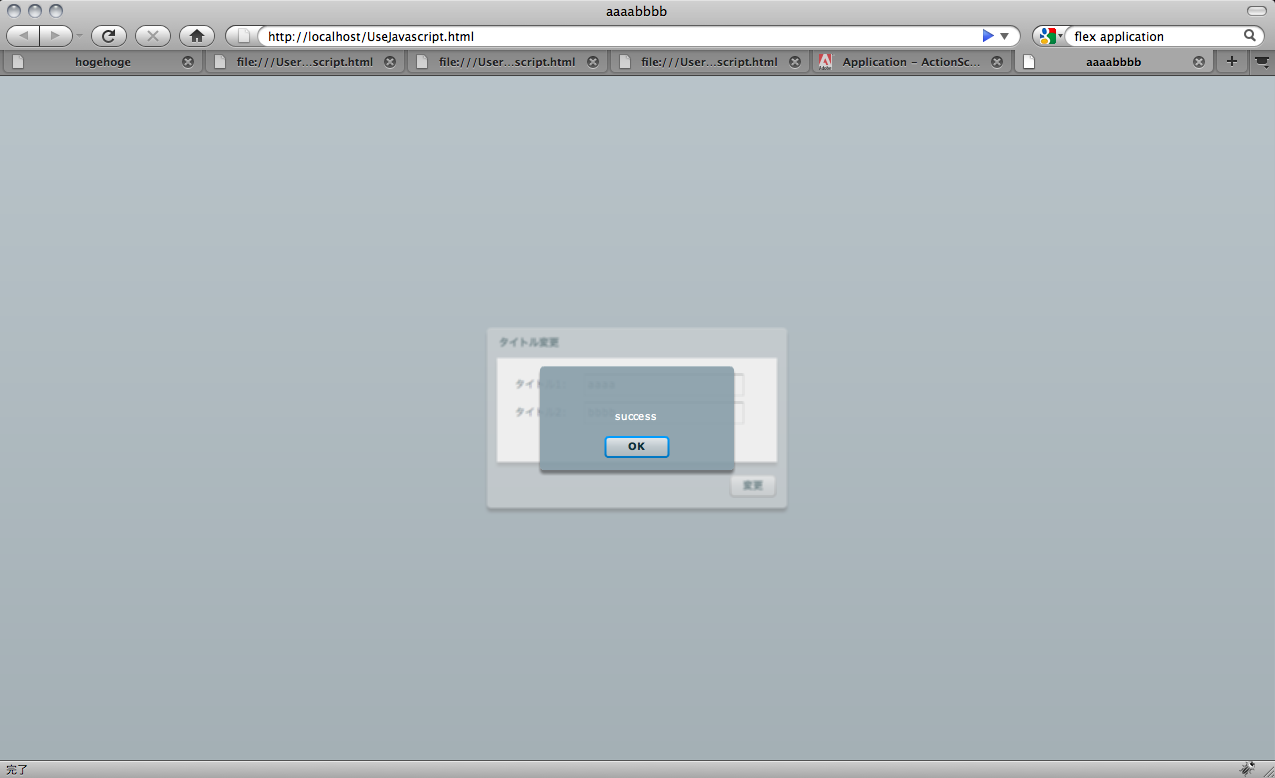Expand the address bar history dropdown

click(1004, 36)
